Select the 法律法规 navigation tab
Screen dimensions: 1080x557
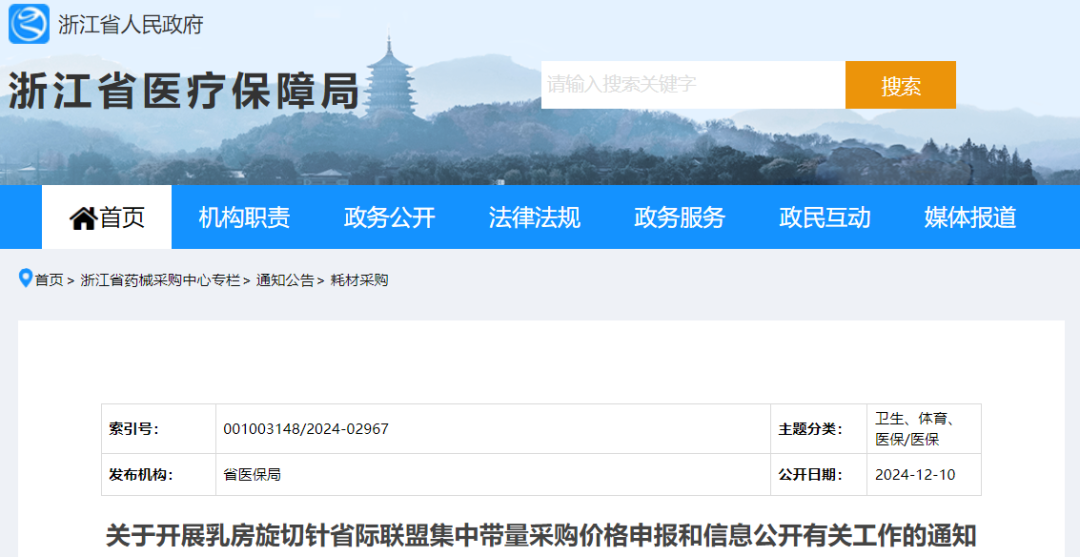tap(534, 217)
